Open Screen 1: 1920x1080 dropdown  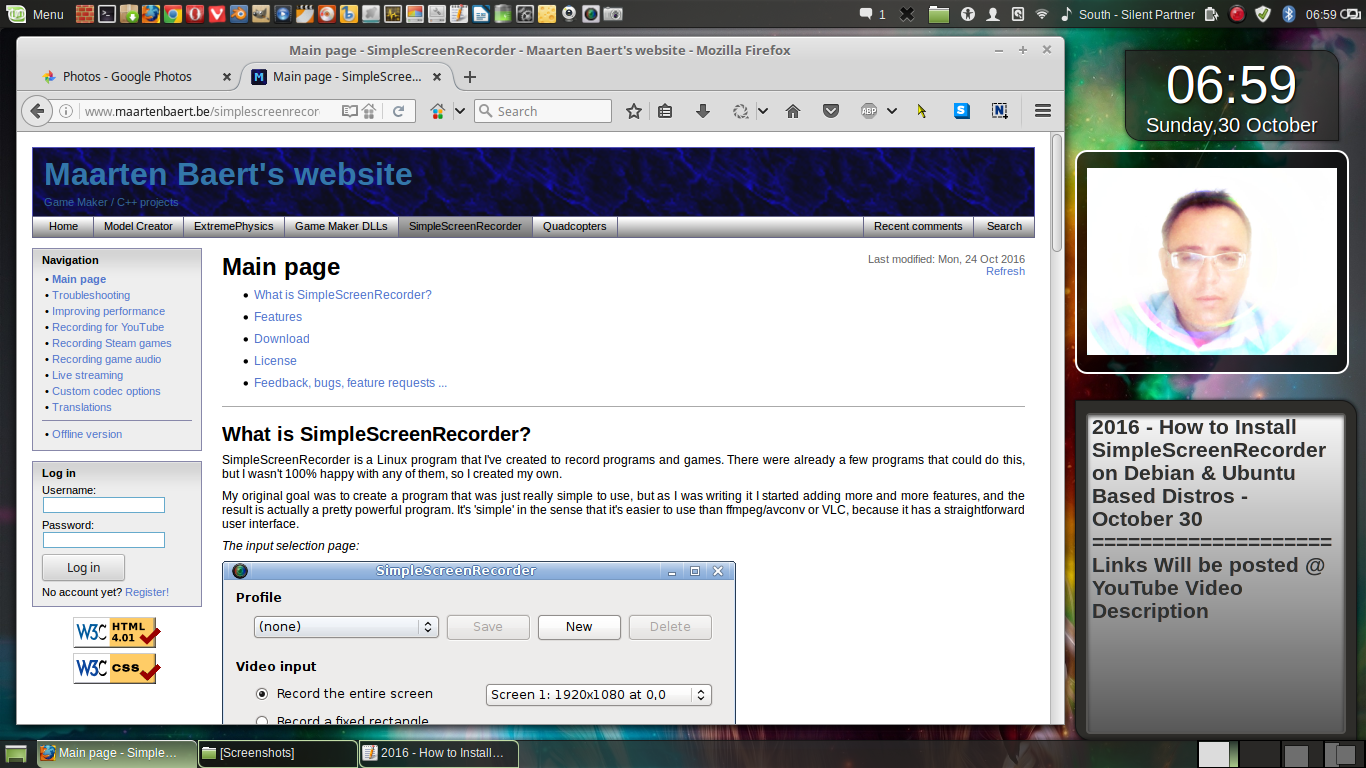[x=599, y=695]
